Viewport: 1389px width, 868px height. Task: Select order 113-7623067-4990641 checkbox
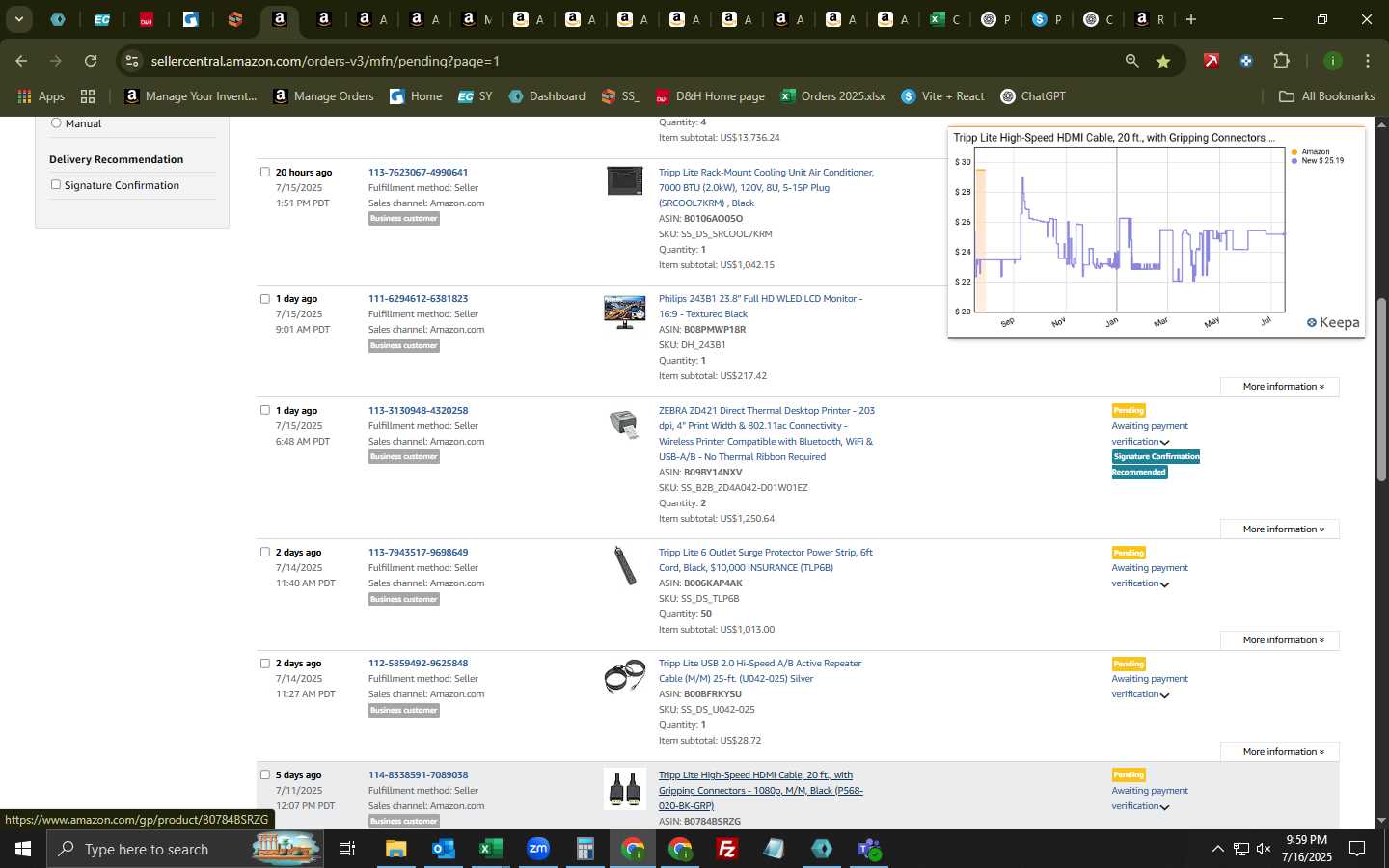(x=265, y=172)
